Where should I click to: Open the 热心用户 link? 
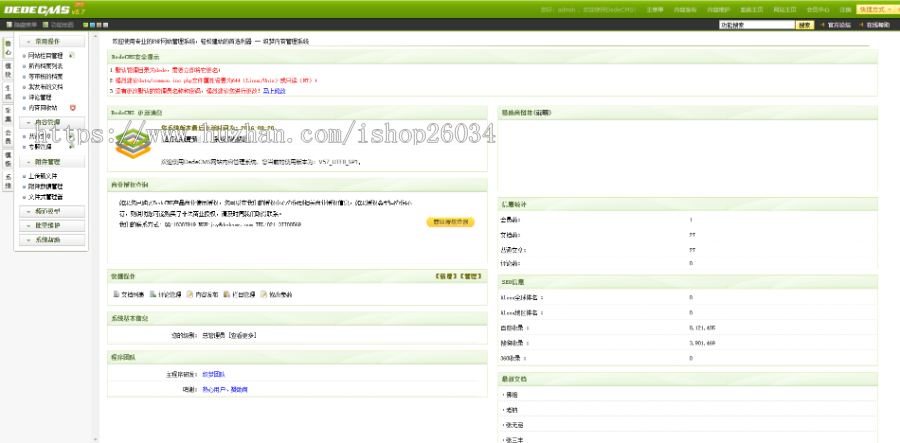coord(214,390)
